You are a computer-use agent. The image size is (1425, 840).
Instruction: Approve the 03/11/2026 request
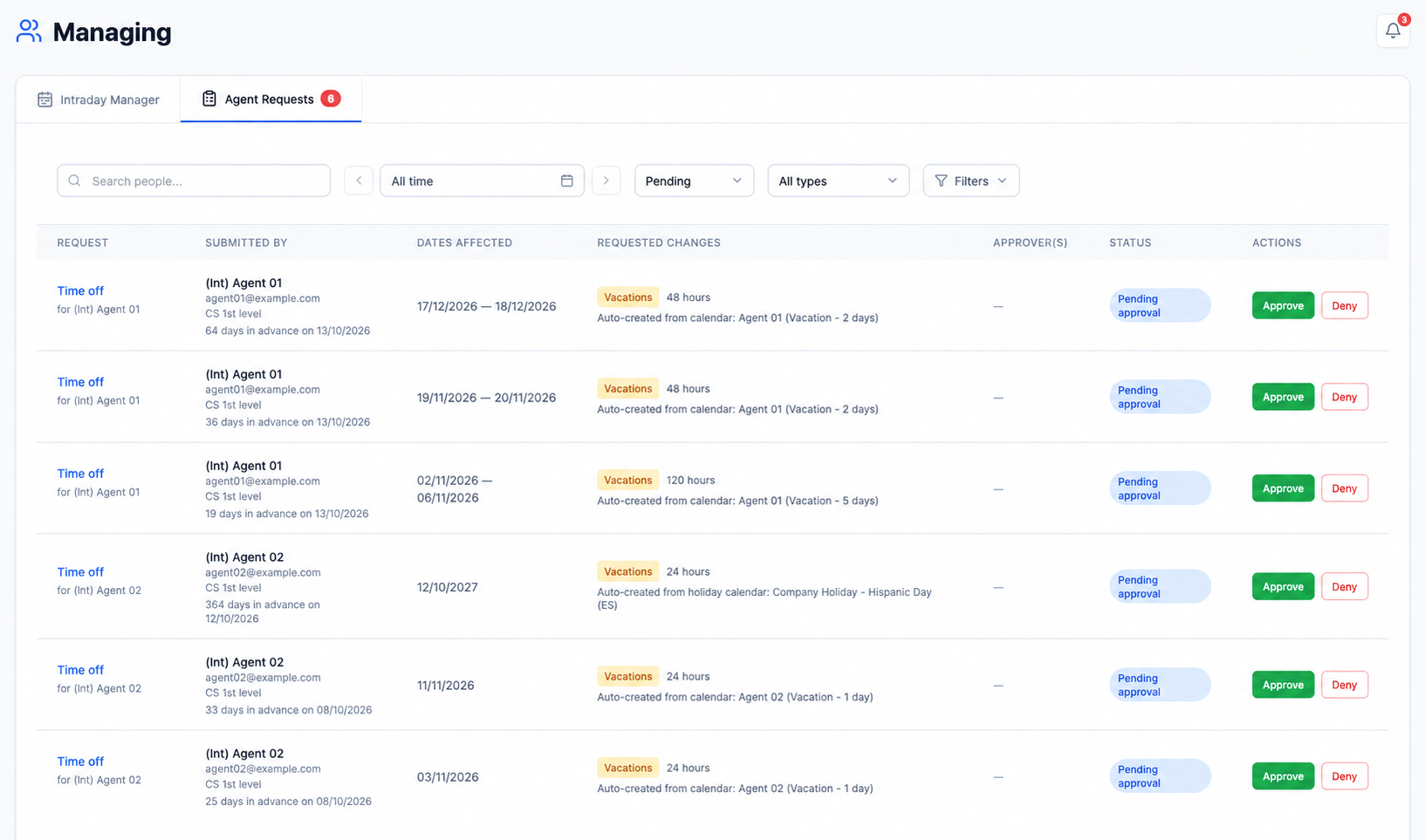tap(1283, 776)
